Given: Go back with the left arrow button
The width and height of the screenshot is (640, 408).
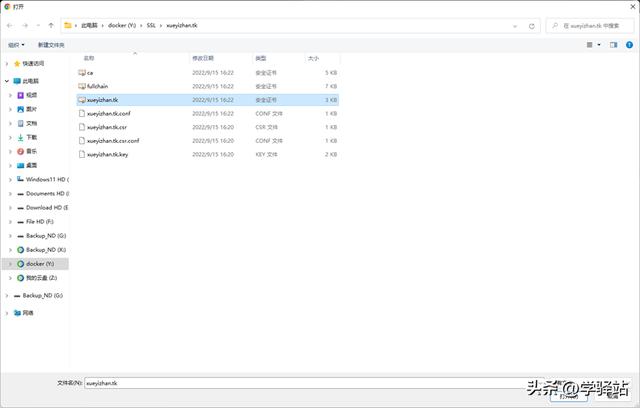Looking at the screenshot, I should click(10, 25).
